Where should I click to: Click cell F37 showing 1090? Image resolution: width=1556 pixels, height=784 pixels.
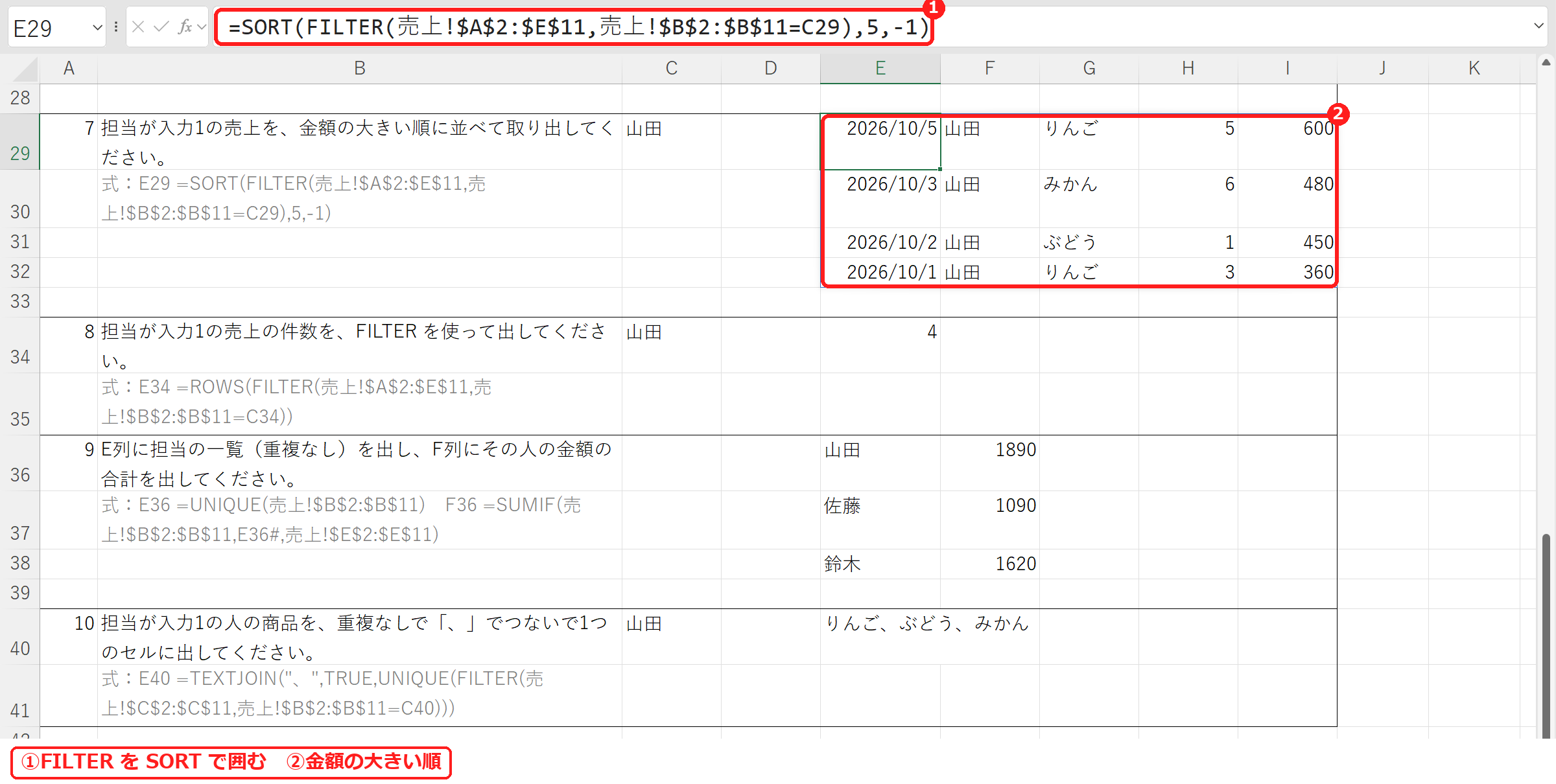[990, 520]
